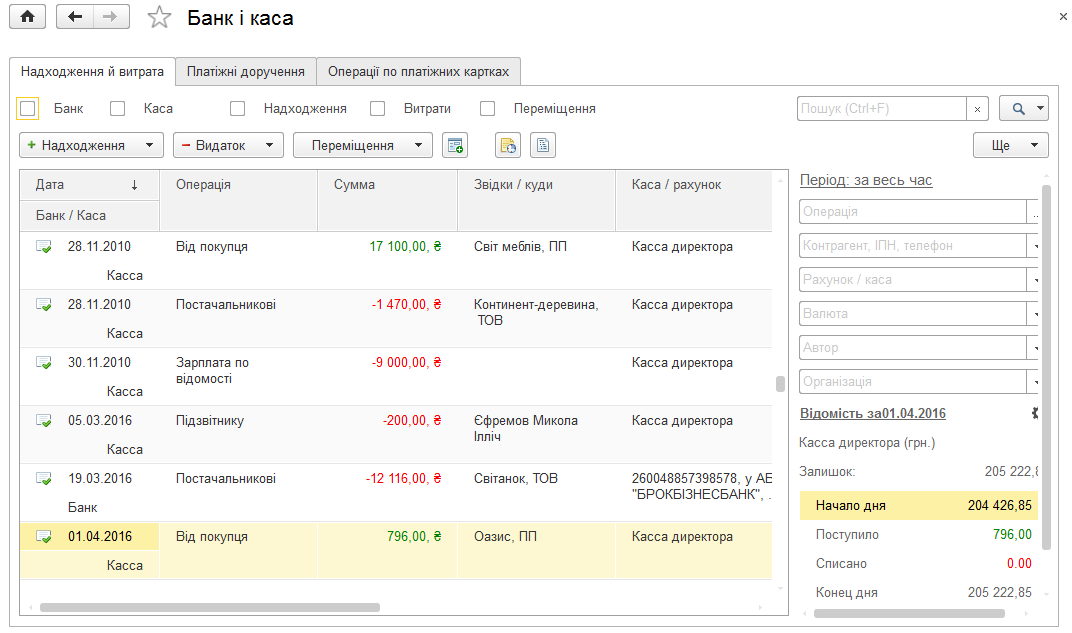This screenshot has height=633, width=1072.
Task: Open the Організація filter dropdown arrow
Action: coord(1034,381)
